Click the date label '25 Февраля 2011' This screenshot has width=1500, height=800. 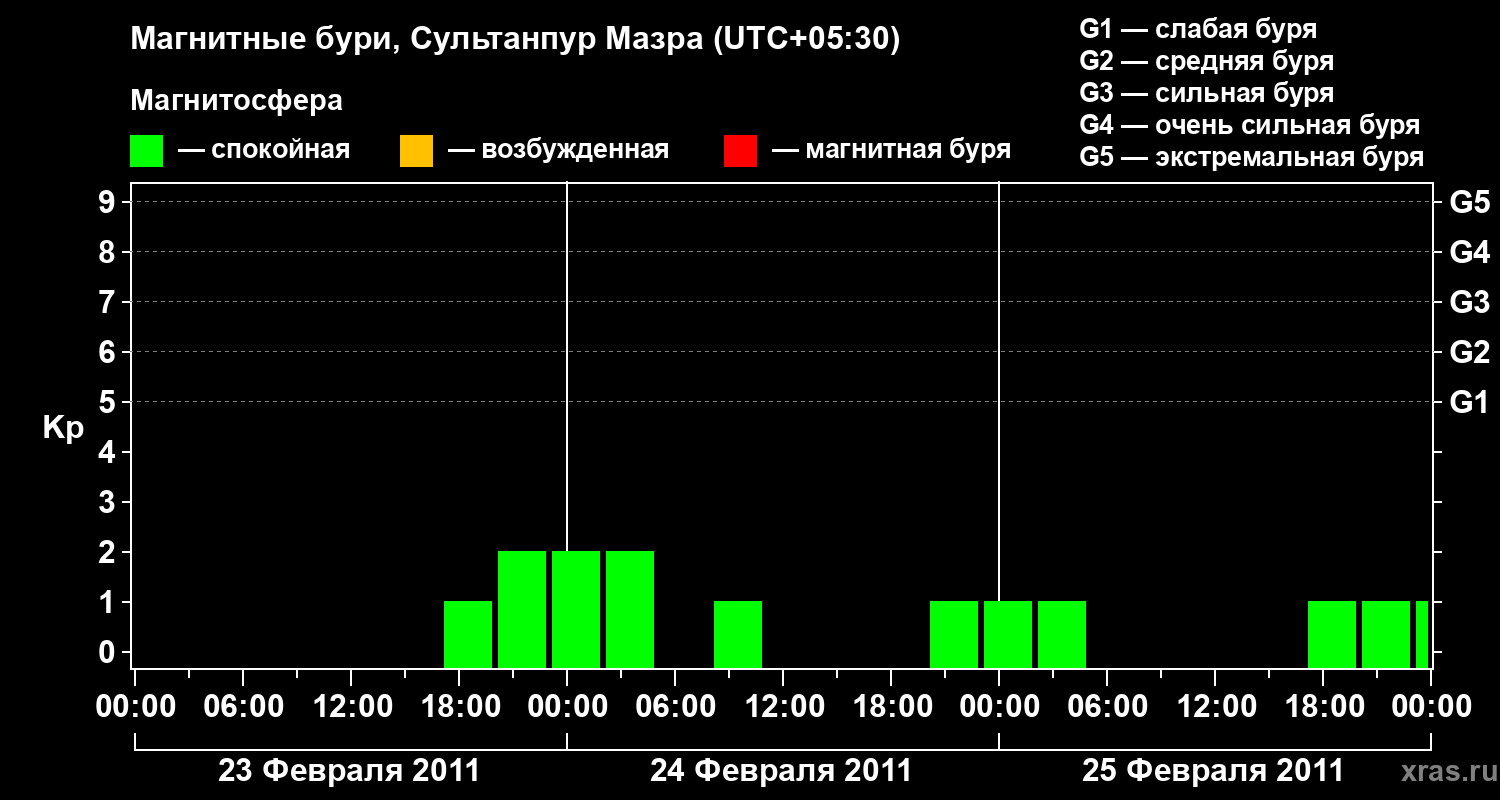pos(1213,771)
